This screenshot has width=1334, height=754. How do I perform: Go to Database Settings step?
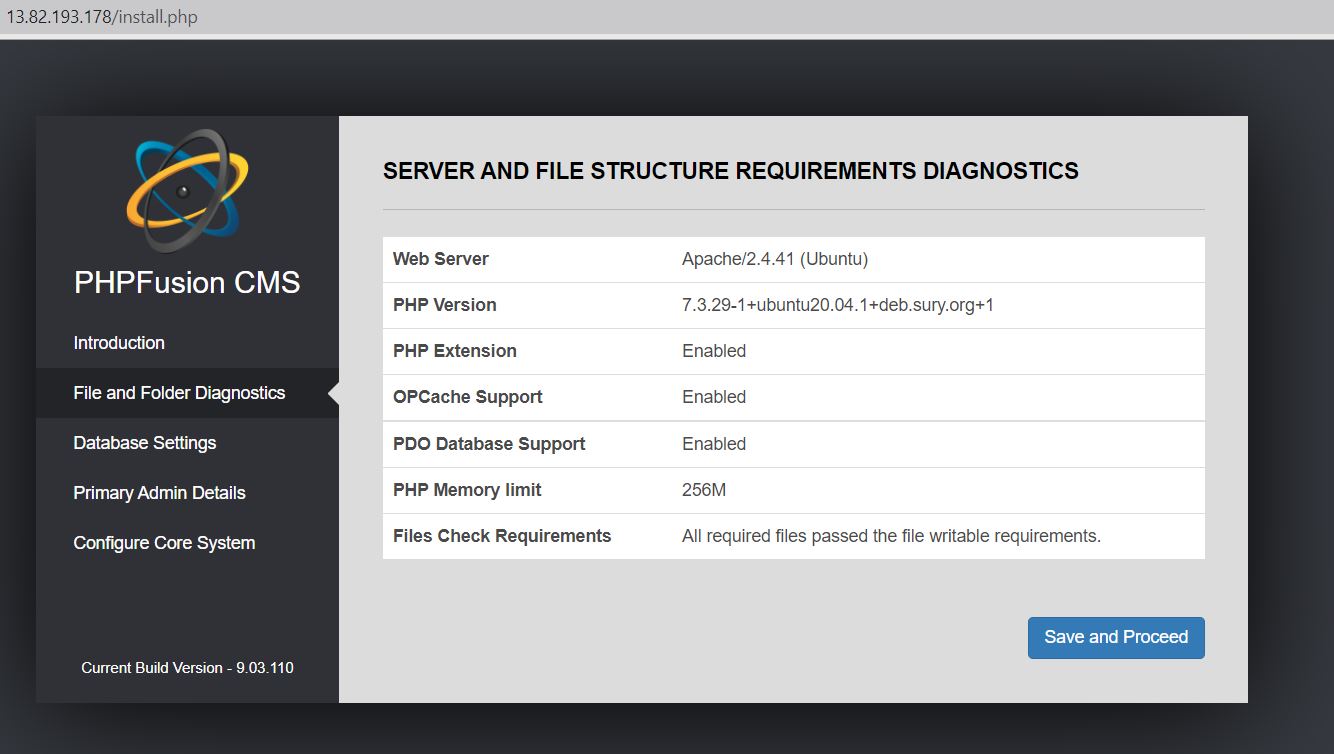tap(145, 443)
